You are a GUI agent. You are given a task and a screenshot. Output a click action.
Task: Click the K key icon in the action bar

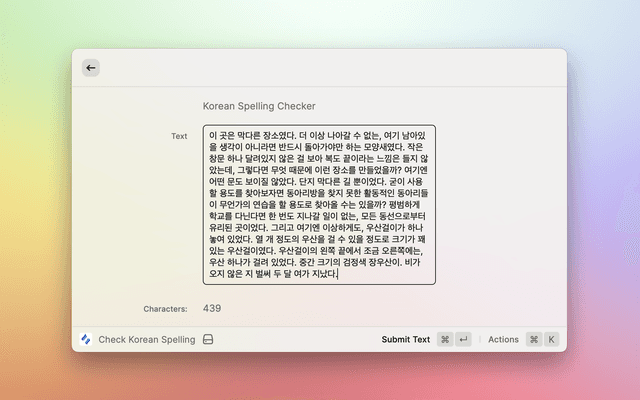point(550,340)
